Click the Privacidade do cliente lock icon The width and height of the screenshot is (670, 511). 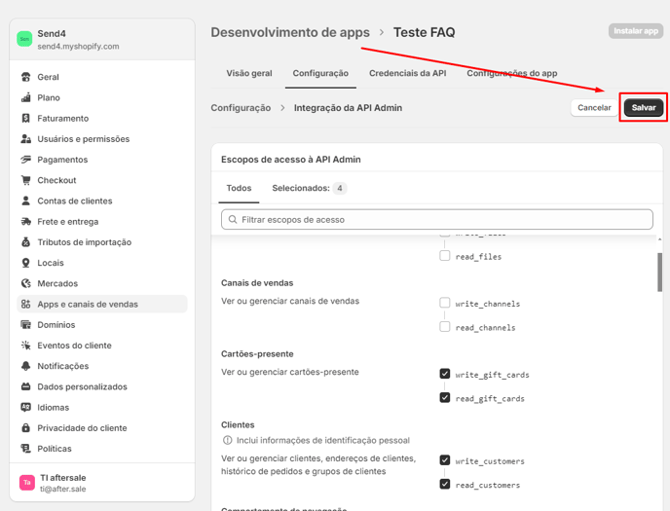[27, 428]
